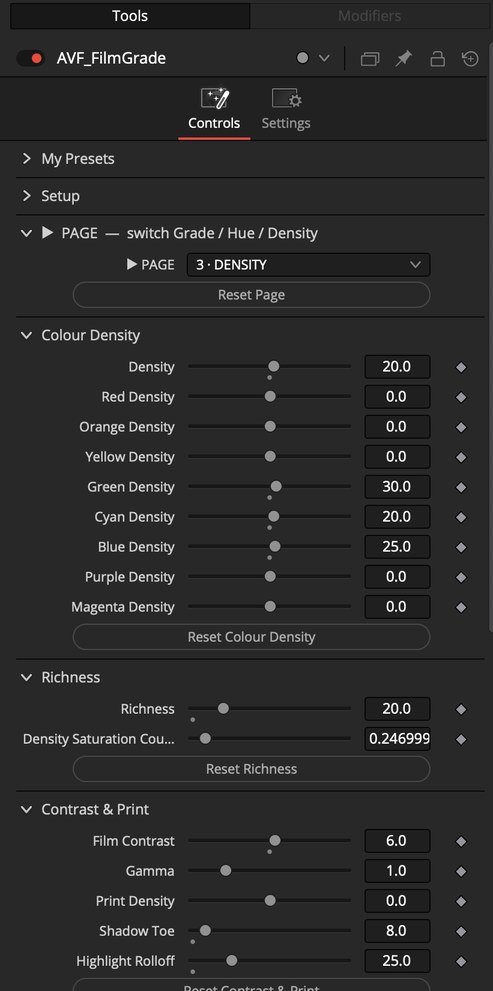
Task: Click the Highlight Rolloff slider handle
Action: (232, 961)
